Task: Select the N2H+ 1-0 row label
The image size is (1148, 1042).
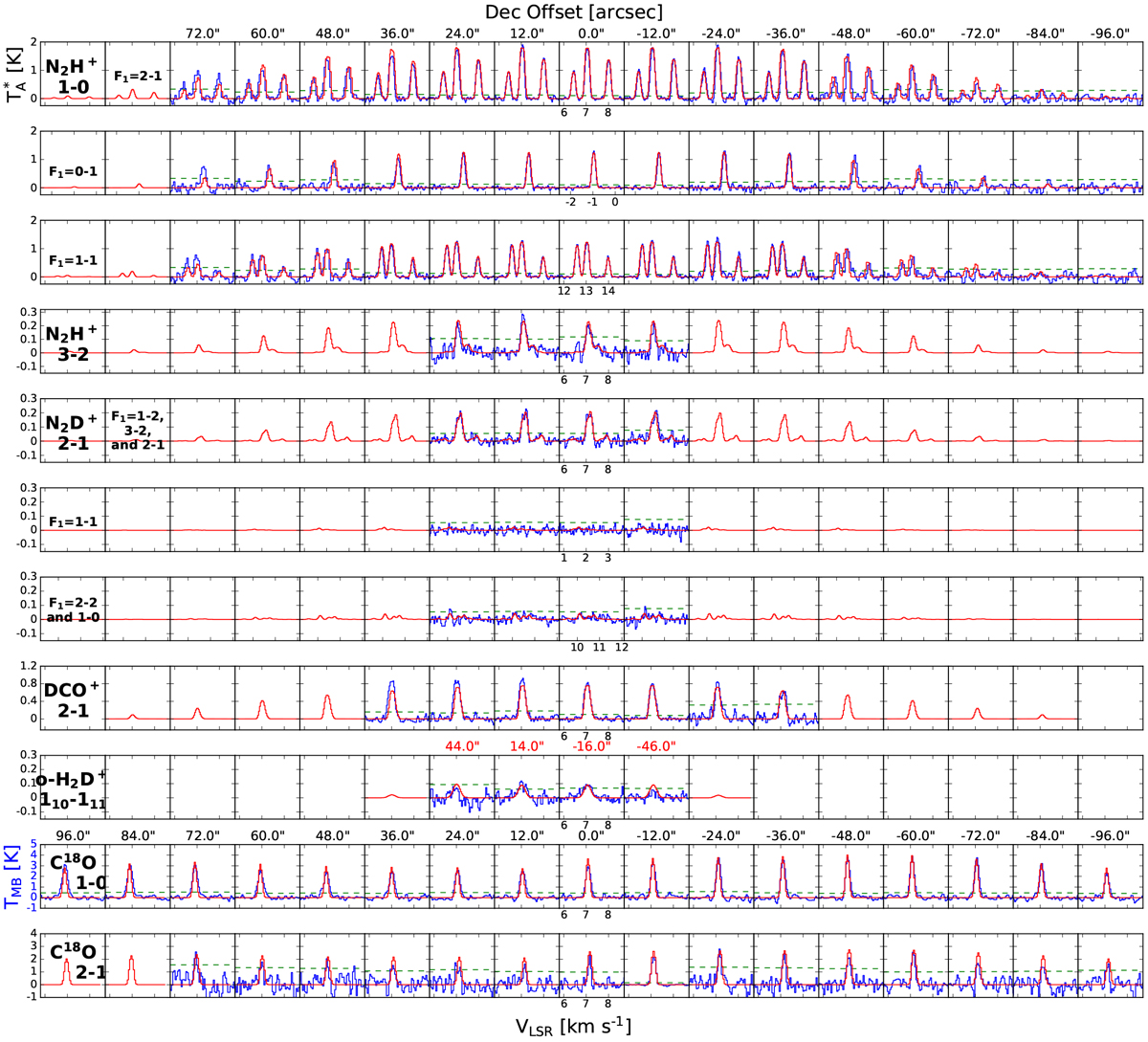Action: tap(72, 77)
